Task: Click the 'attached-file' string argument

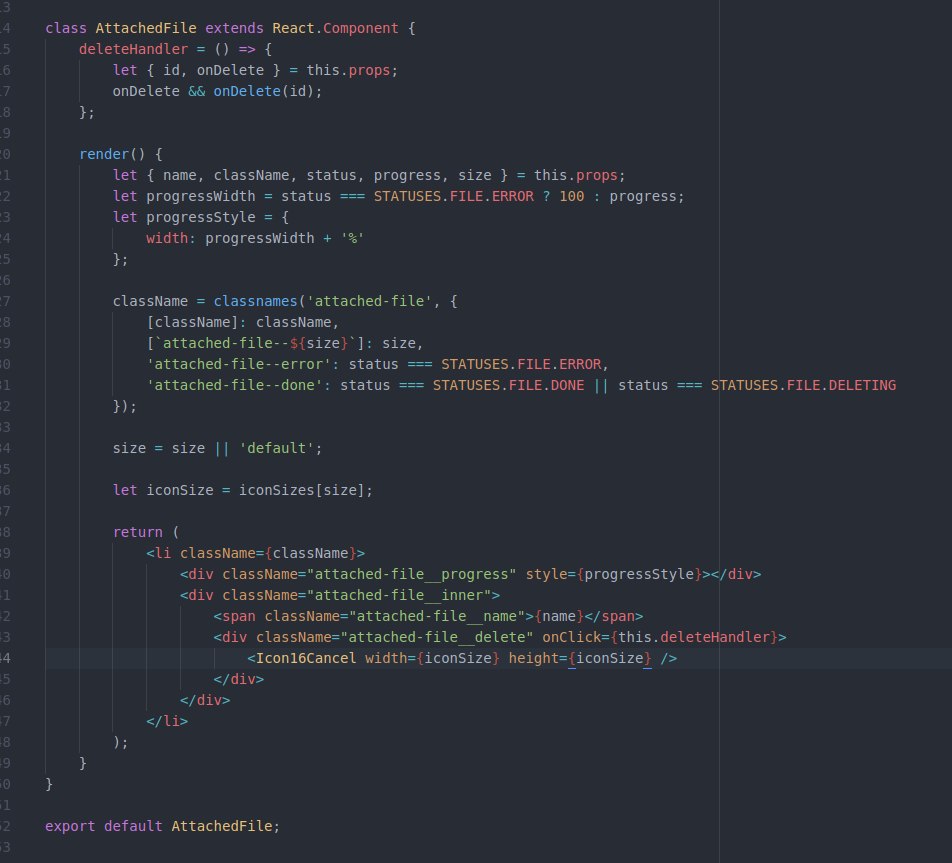Action: coord(369,301)
